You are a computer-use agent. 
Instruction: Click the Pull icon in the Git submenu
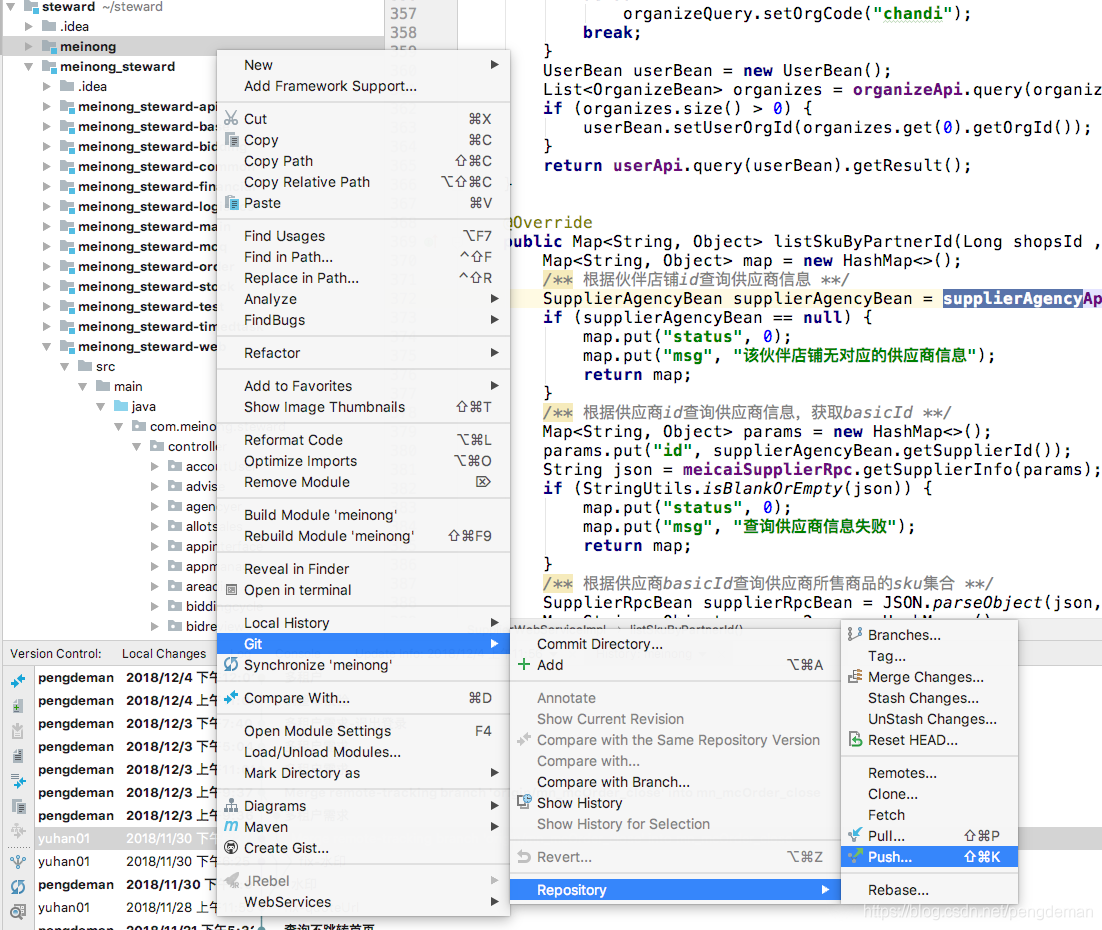(x=854, y=836)
